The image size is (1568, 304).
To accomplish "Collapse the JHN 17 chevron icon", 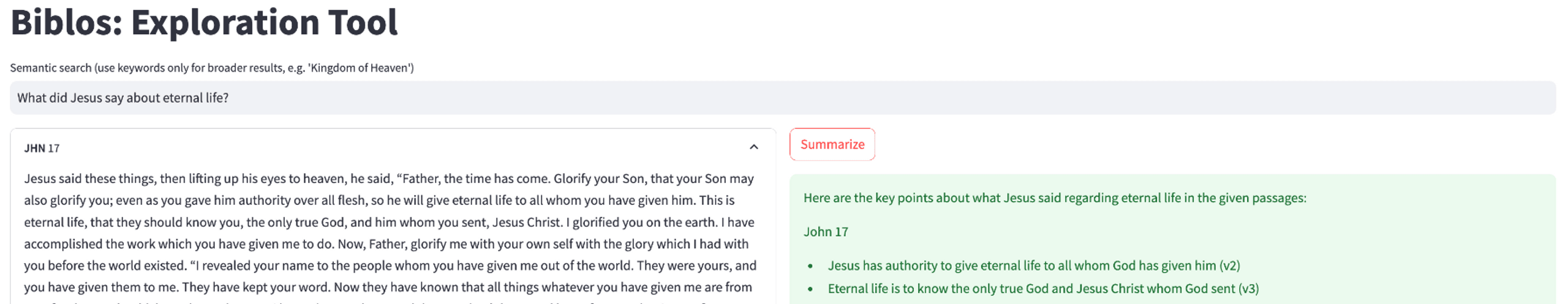I will pyautogui.click(x=753, y=147).
